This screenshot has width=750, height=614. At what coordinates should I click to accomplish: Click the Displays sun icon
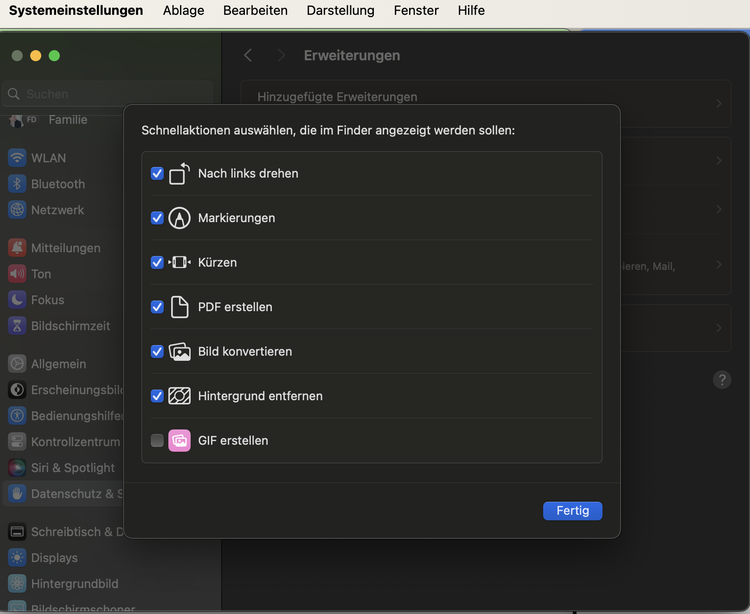17,558
